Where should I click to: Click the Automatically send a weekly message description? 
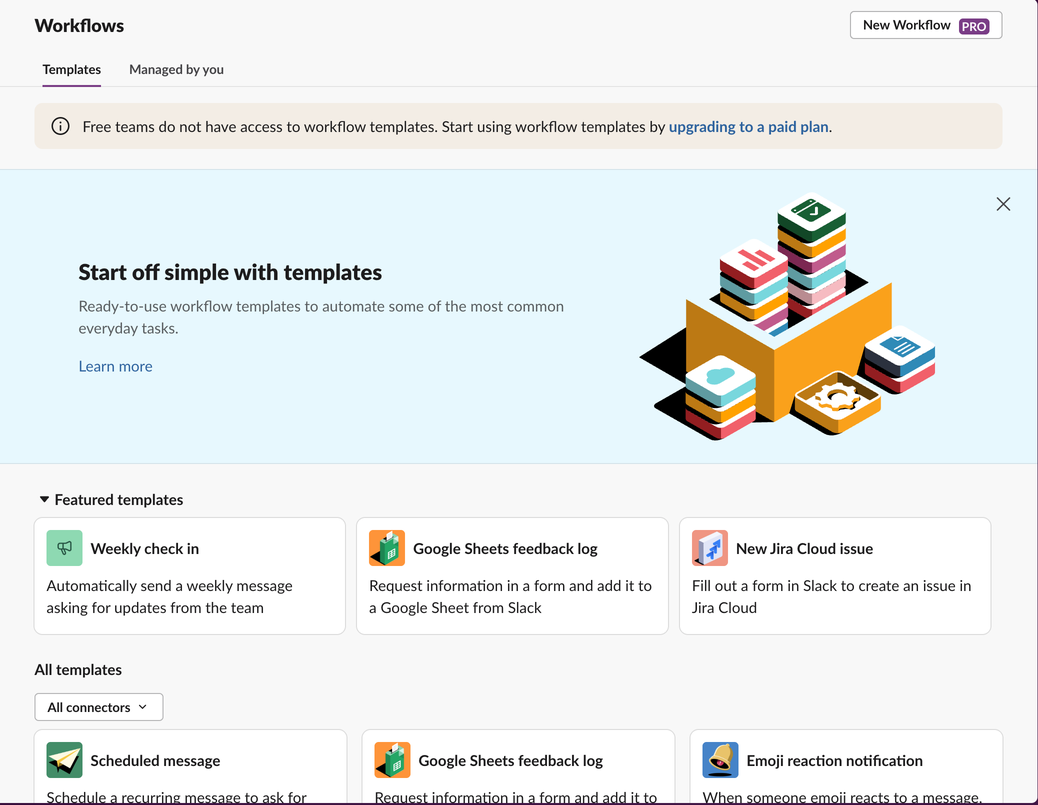(x=169, y=596)
